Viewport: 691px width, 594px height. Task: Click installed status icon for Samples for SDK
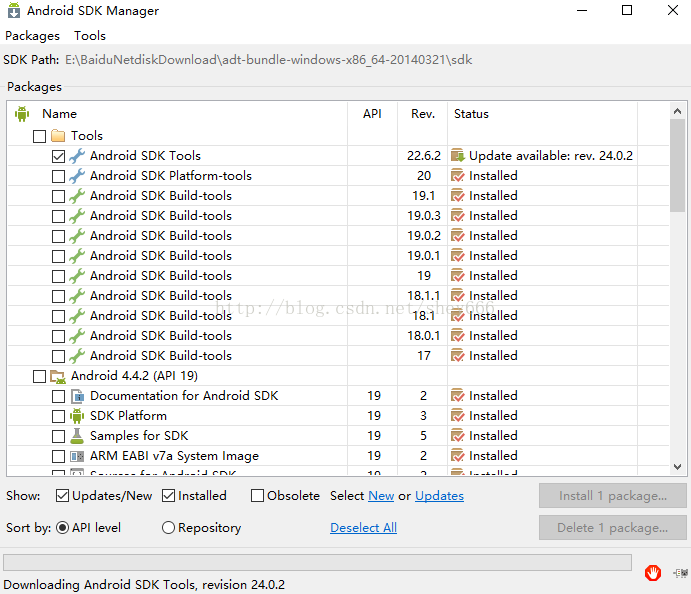(458, 436)
